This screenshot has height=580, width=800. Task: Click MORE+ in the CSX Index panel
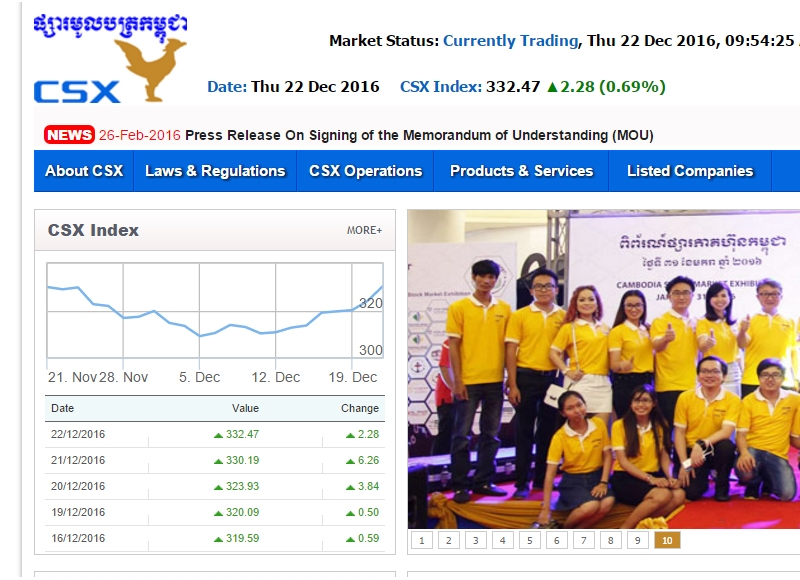point(364,231)
